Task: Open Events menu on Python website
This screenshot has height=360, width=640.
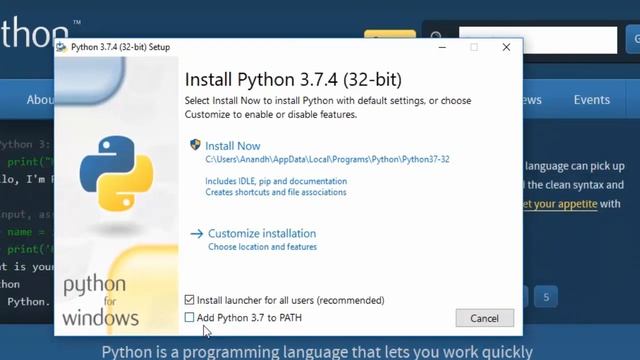Action: (591, 100)
